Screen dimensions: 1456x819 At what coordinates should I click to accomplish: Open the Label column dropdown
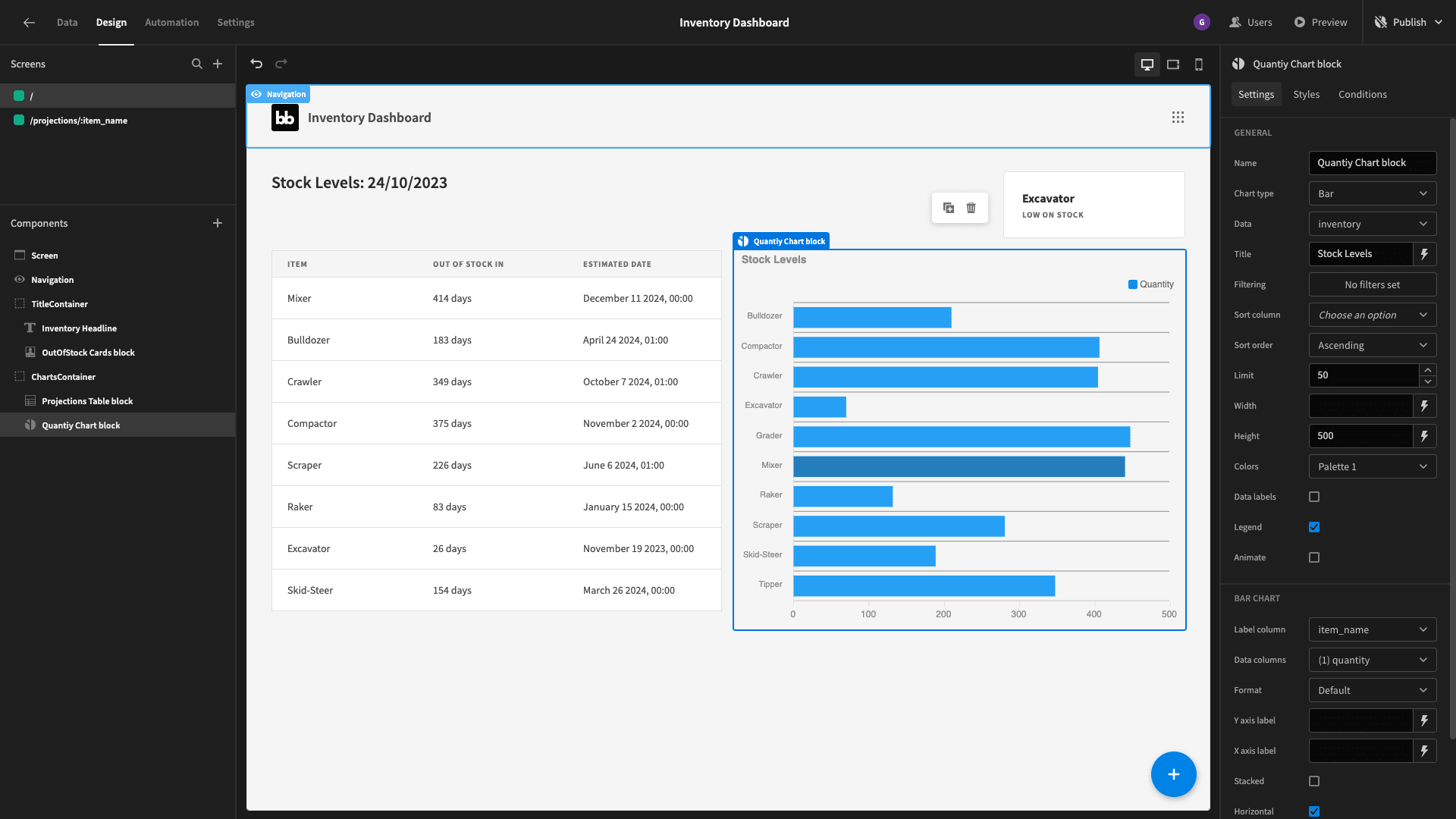pos(1373,629)
